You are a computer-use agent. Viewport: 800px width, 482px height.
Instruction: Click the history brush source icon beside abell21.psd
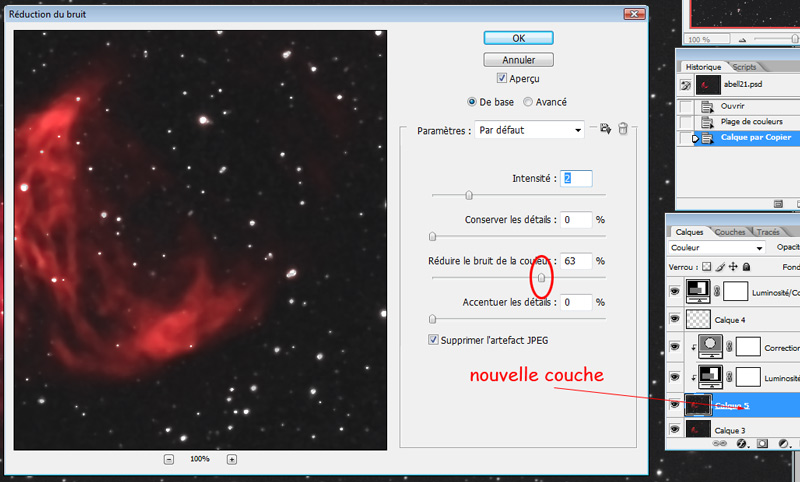pyautogui.click(x=685, y=85)
